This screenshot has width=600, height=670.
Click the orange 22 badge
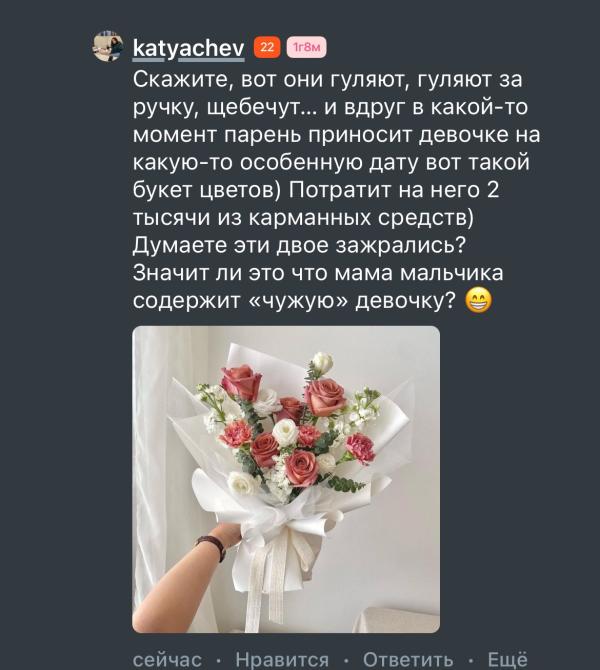pos(267,47)
